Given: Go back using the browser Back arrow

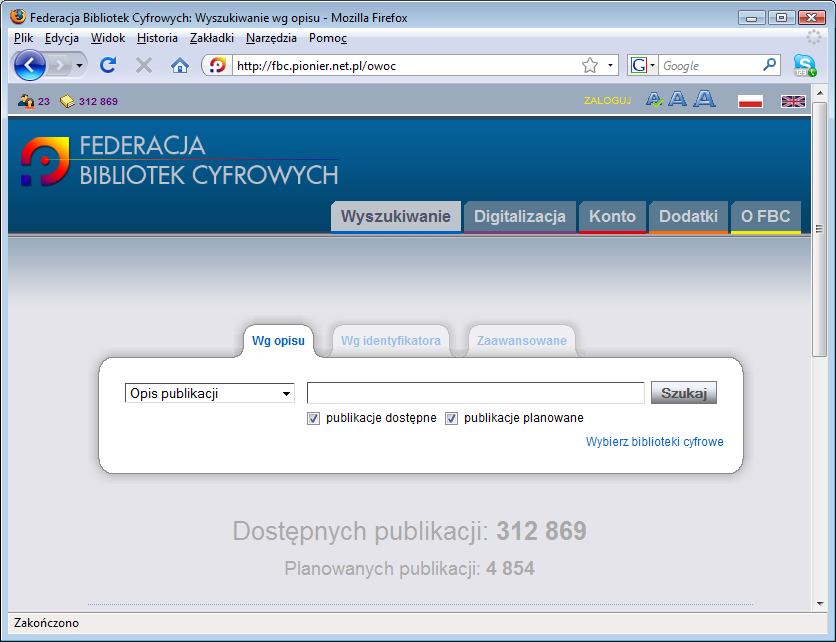Looking at the screenshot, I should 30,66.
